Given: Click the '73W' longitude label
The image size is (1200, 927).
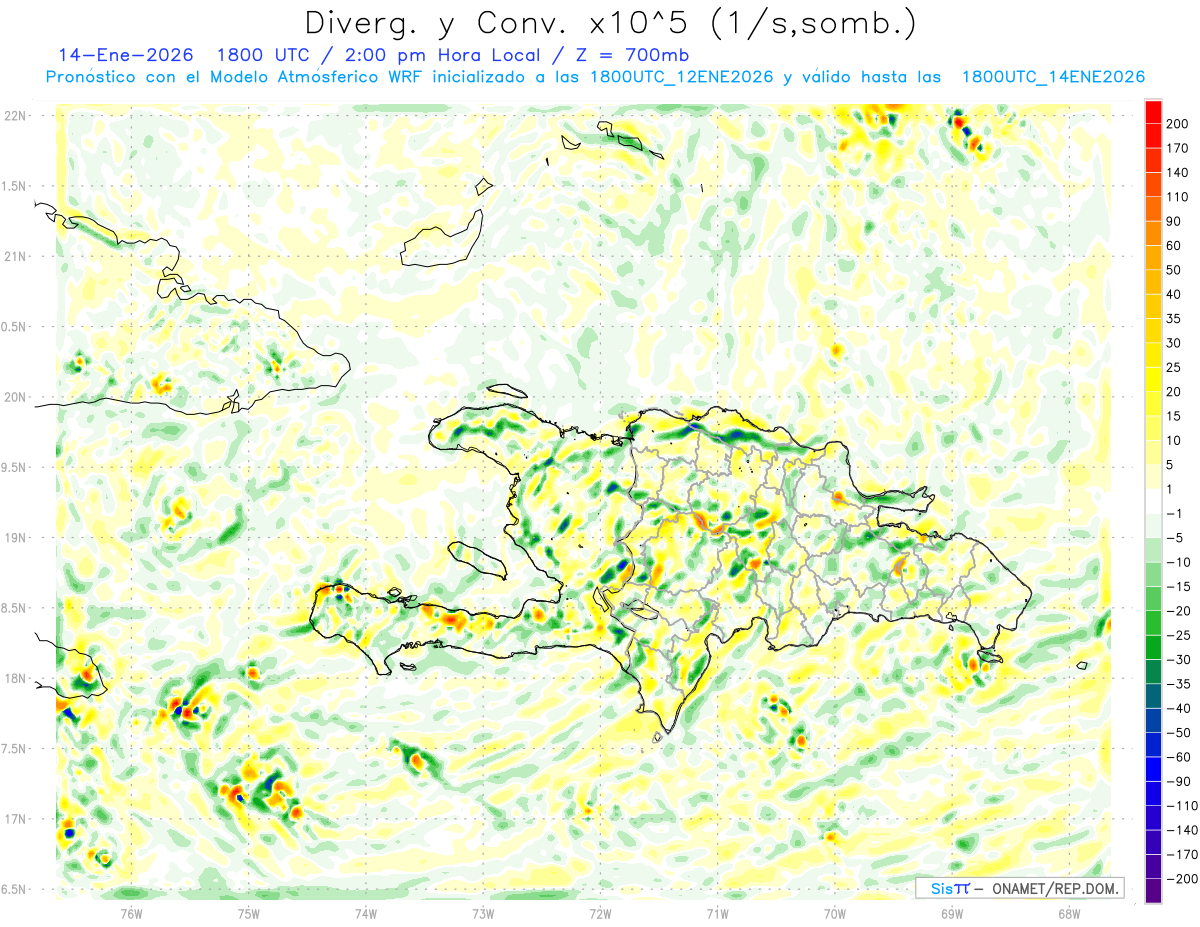Looking at the screenshot, I should pos(483,913).
